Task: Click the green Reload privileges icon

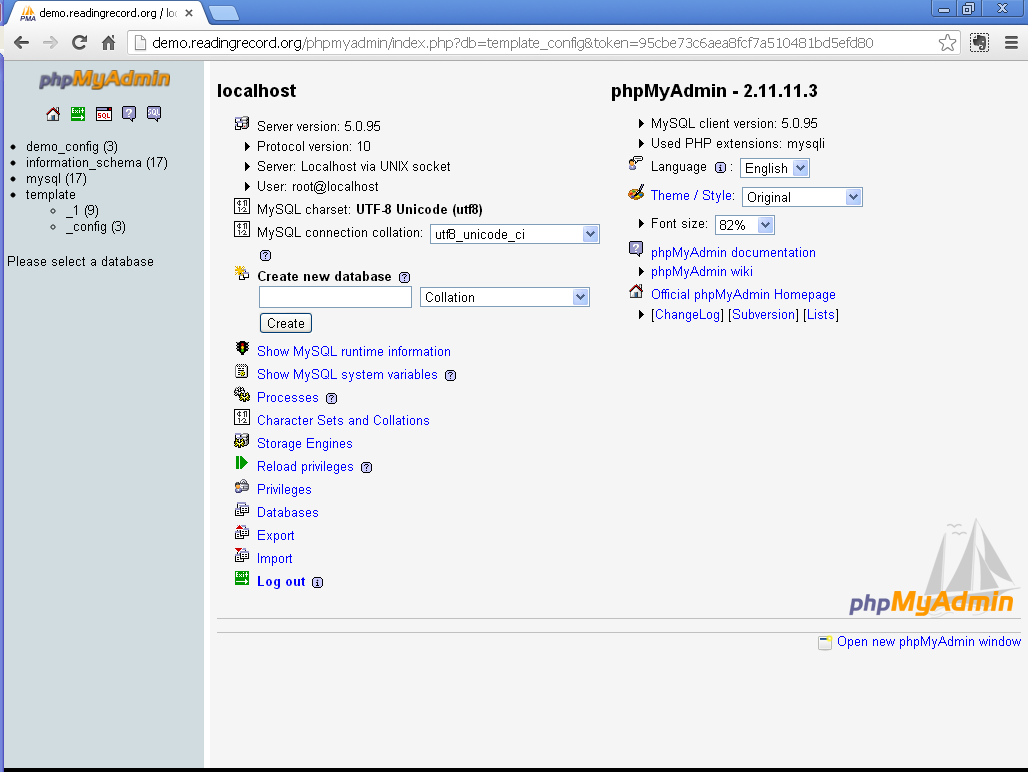Action: click(x=242, y=463)
